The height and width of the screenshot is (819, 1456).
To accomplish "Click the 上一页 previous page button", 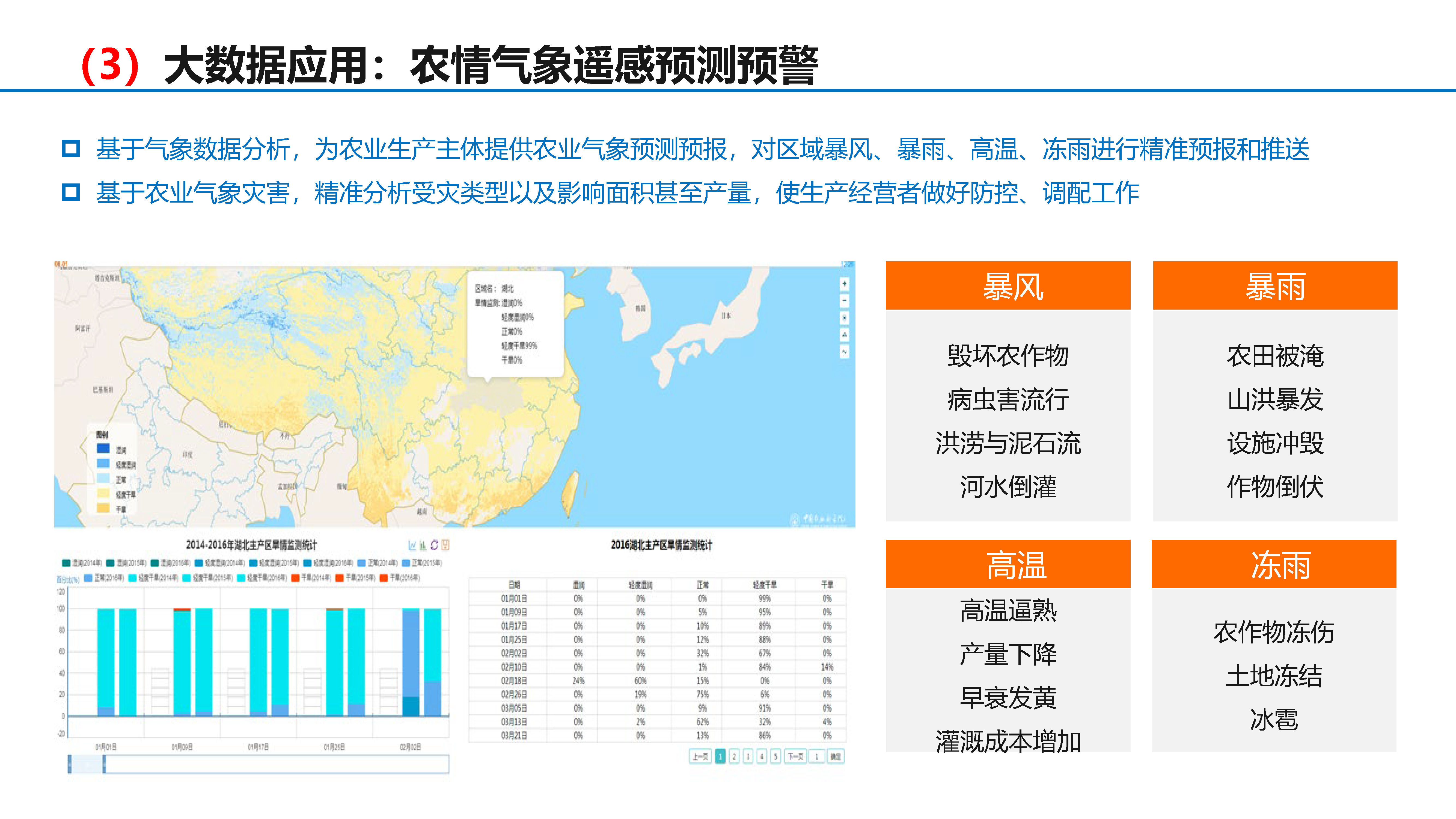I will tap(700, 756).
